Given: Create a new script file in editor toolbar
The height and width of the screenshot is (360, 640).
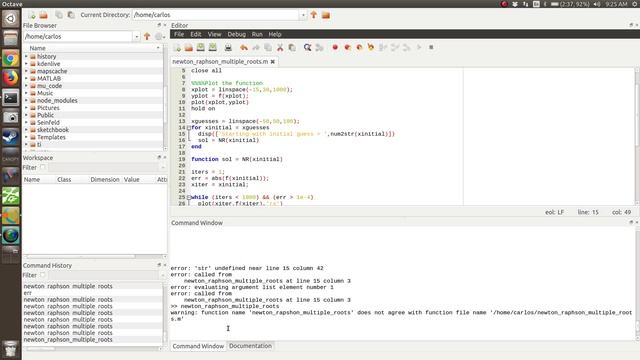Looking at the screenshot, I should tap(177, 48).
